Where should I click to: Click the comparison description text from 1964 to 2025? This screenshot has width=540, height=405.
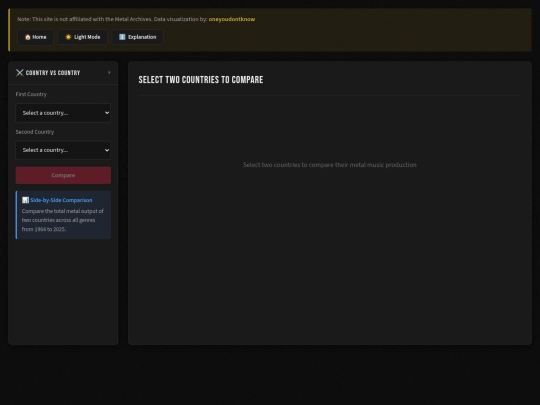pyautogui.click(x=63, y=220)
